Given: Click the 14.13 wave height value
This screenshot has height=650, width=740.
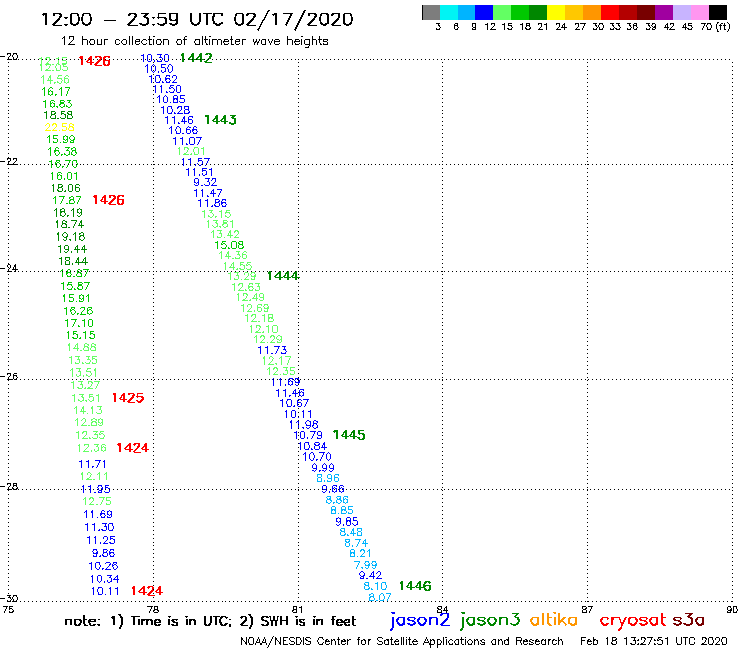Looking at the screenshot, I should point(88,411).
